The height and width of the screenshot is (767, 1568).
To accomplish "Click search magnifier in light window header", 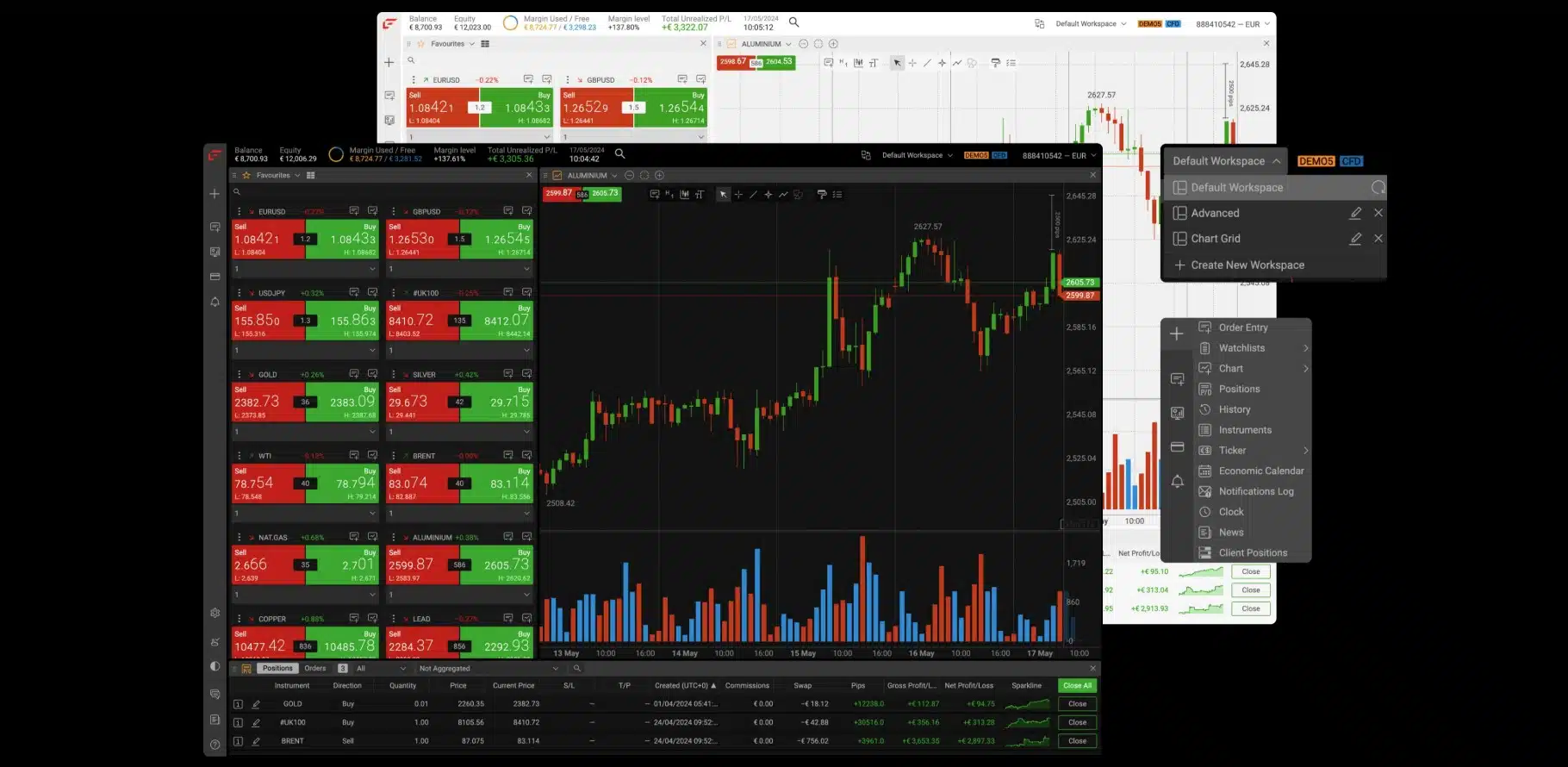I will click(793, 22).
